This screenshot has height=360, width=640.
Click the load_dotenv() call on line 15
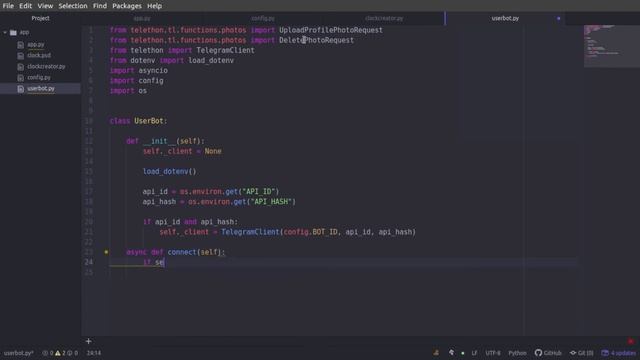tap(169, 171)
